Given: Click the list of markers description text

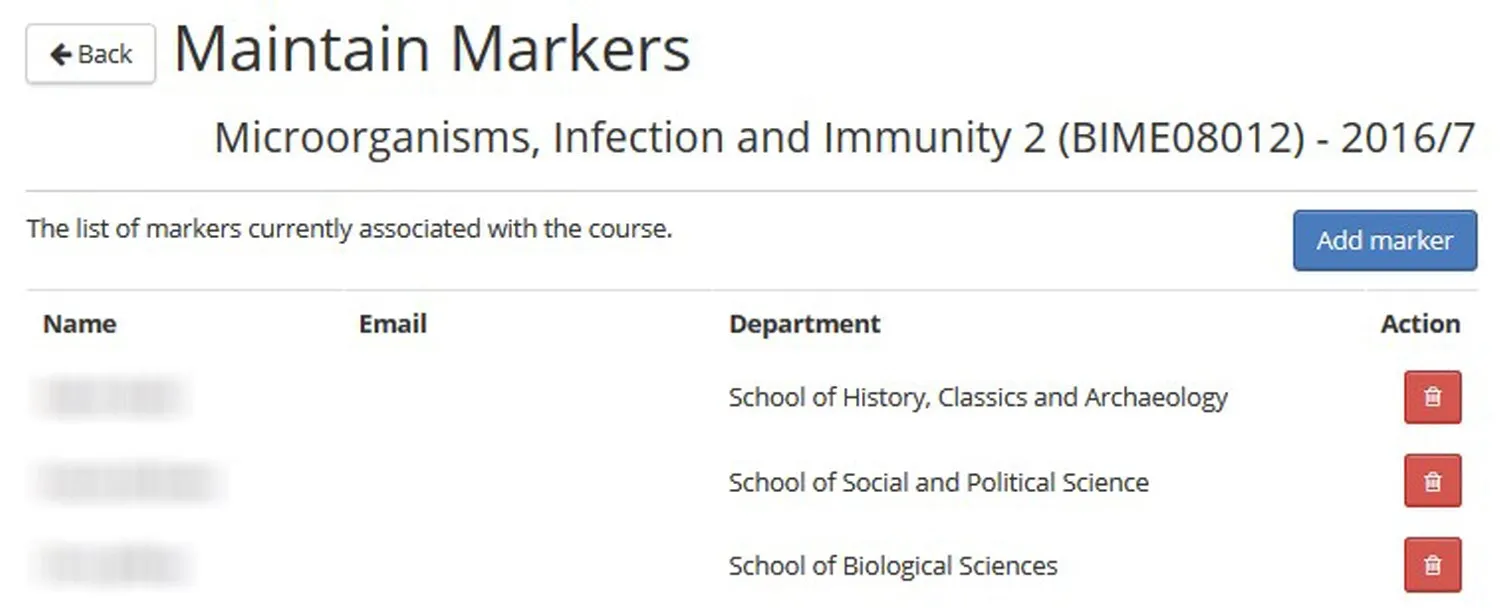Looking at the screenshot, I should [349, 229].
